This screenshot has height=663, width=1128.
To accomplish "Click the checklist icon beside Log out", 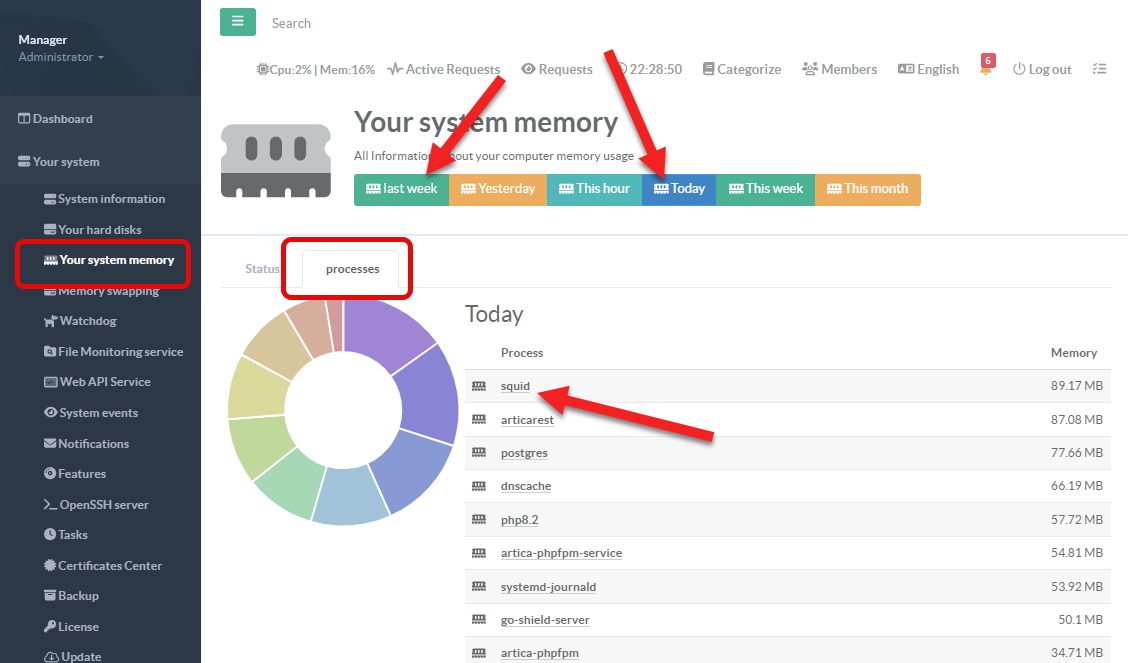I will point(1099,69).
